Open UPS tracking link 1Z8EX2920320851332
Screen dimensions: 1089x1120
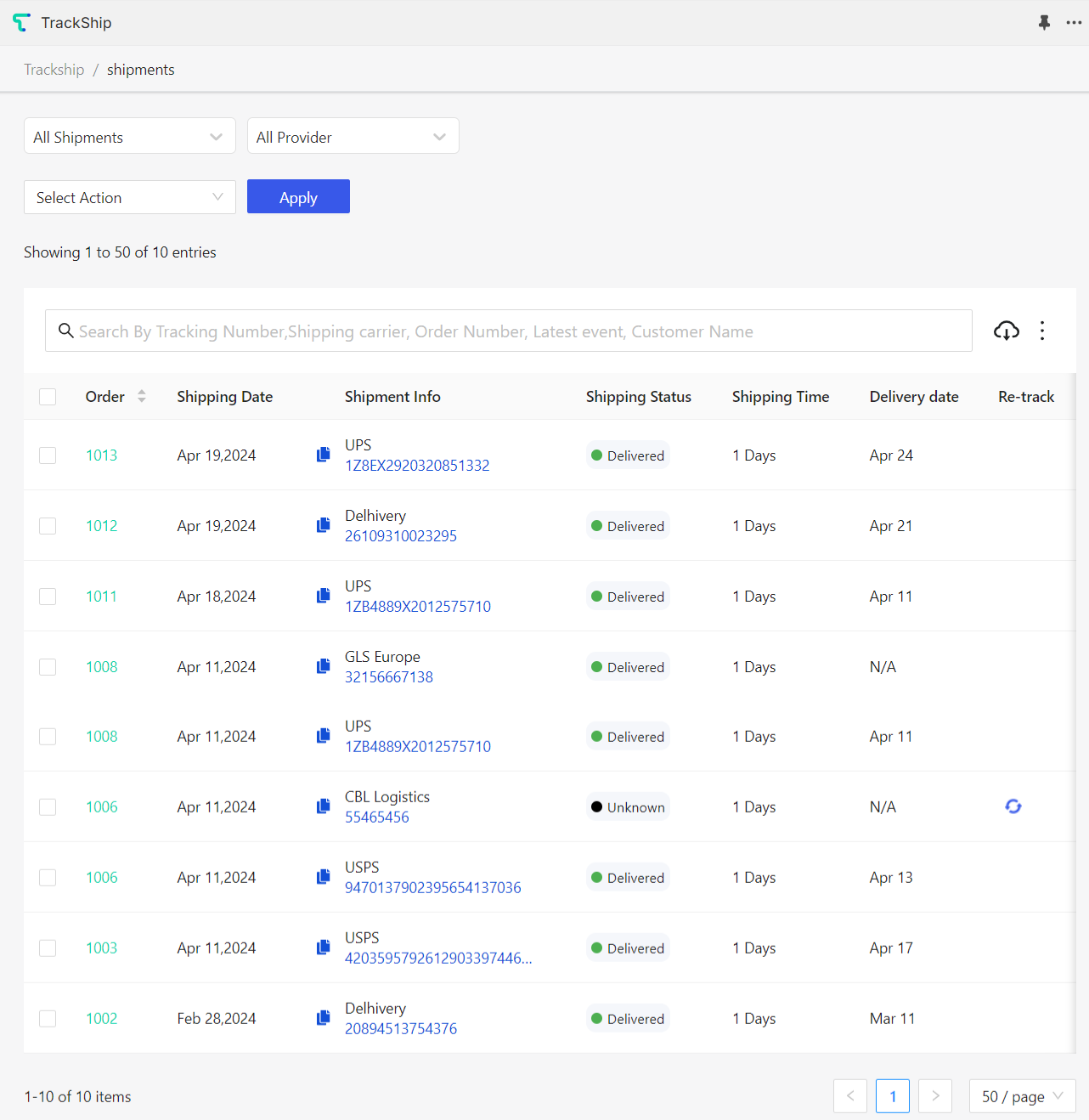[x=417, y=465]
